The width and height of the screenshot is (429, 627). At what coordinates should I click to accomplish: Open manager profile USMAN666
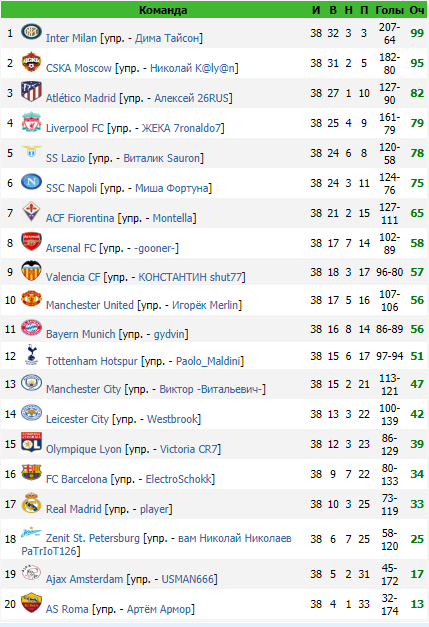coord(188,579)
